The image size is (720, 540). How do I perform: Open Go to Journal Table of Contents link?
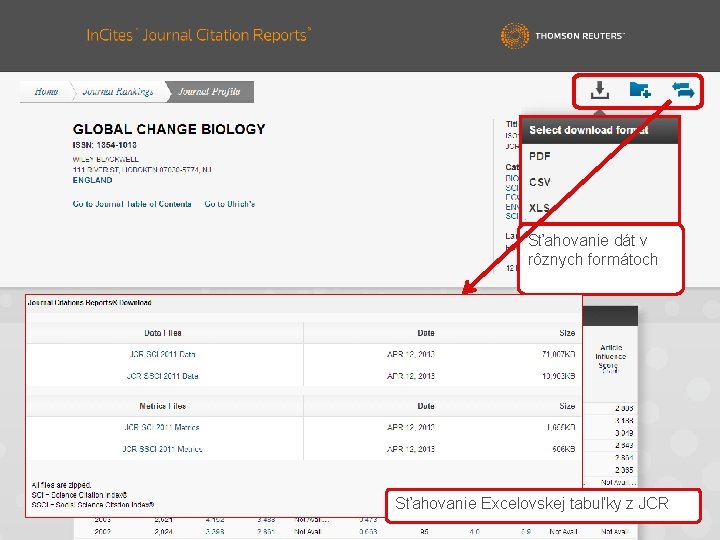pos(132,204)
